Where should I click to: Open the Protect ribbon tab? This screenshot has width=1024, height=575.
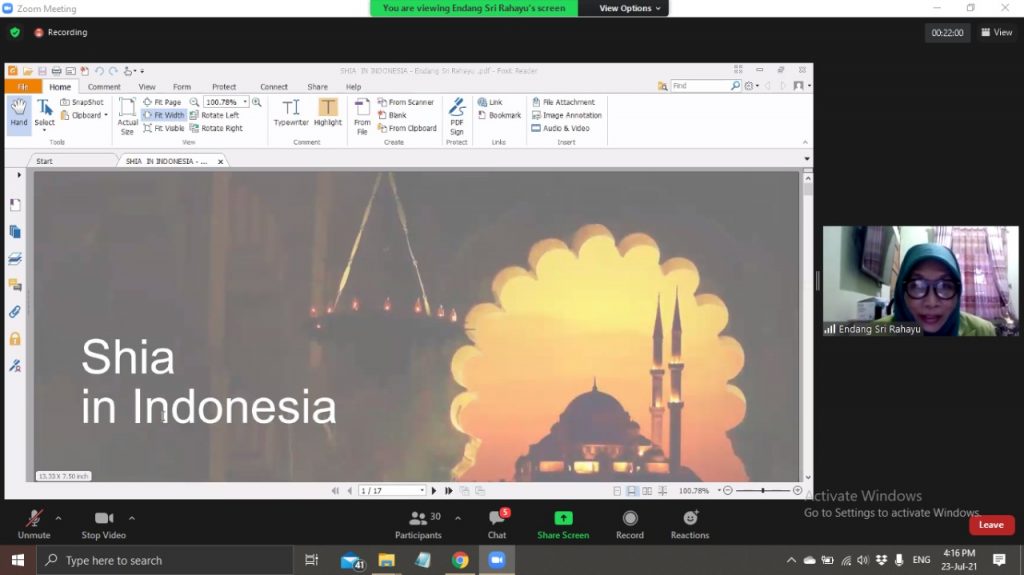[224, 87]
